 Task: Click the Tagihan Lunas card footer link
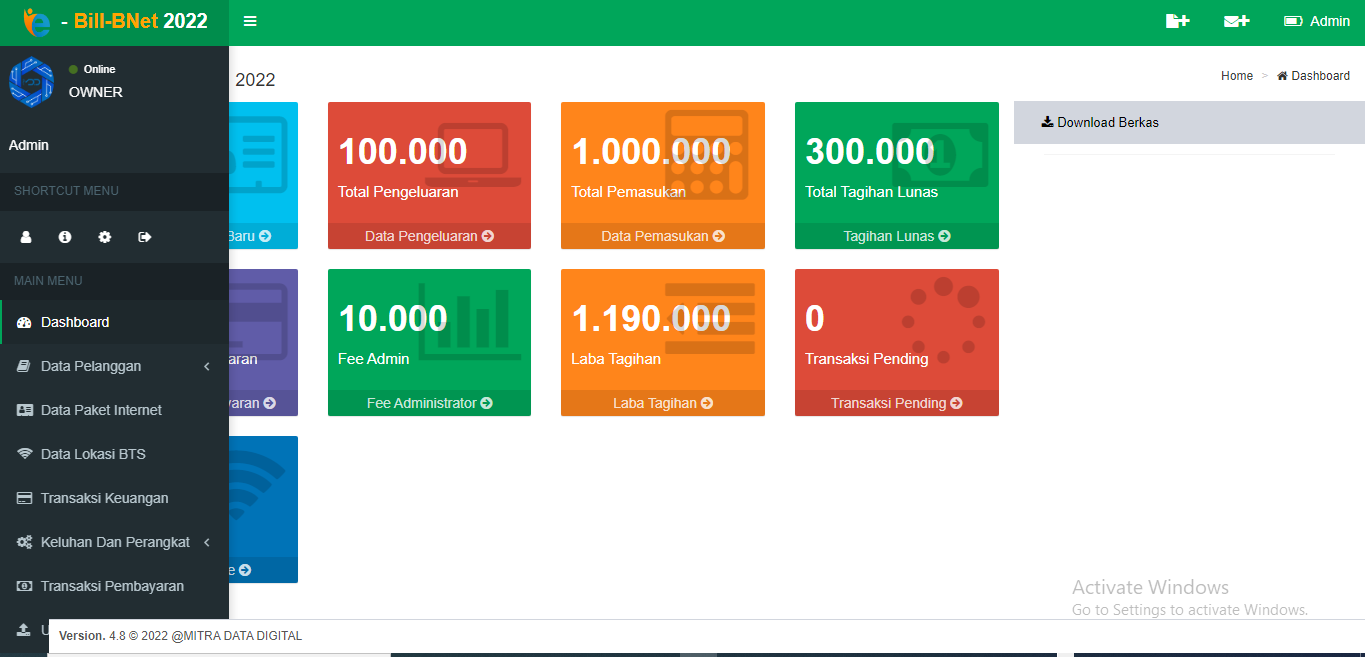click(x=896, y=236)
